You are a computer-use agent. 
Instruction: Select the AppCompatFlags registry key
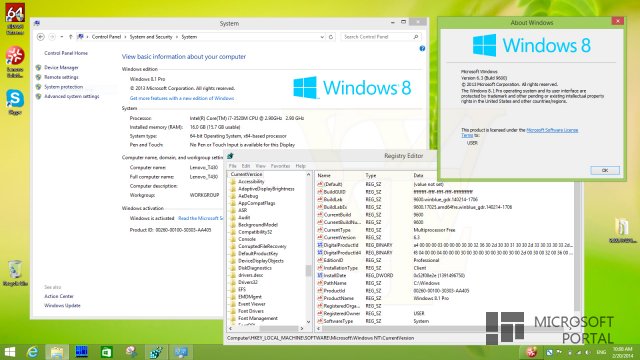[x=256, y=203]
